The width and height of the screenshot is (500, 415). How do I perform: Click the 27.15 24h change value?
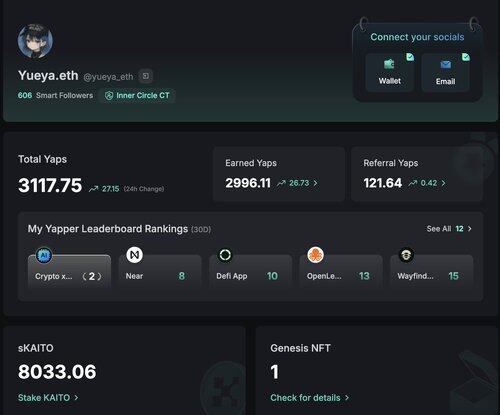110,189
